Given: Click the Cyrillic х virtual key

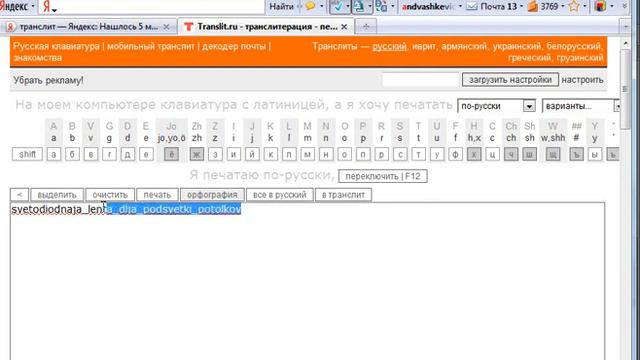Looking at the screenshot, I should click(474, 154).
